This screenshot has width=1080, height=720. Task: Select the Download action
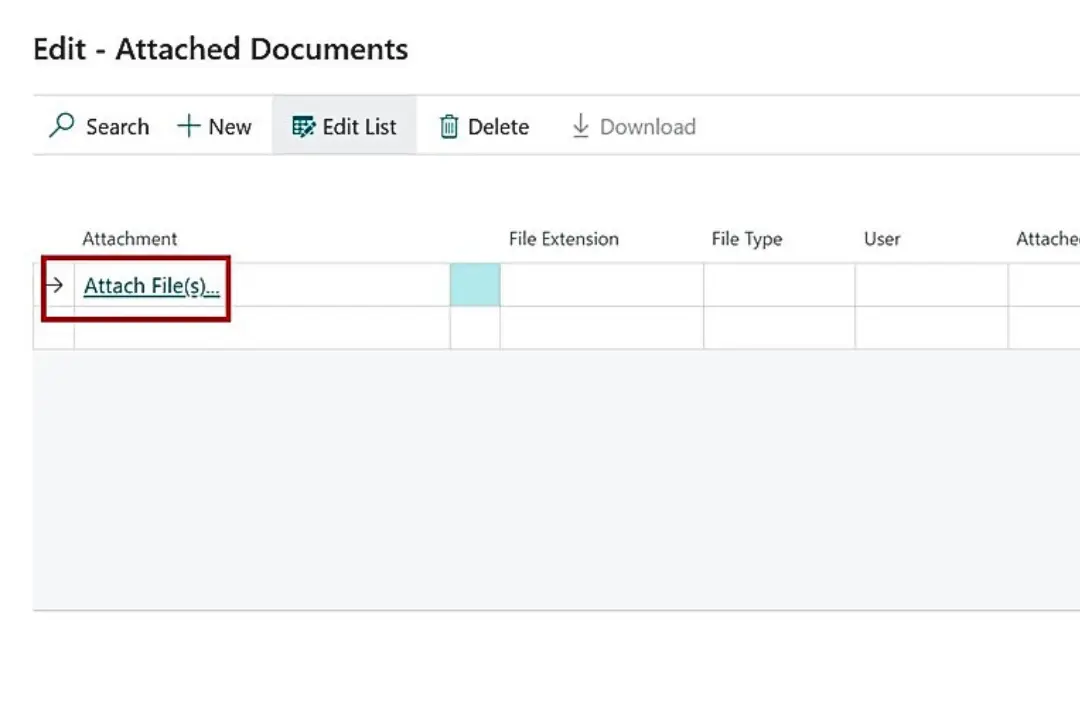(x=634, y=126)
